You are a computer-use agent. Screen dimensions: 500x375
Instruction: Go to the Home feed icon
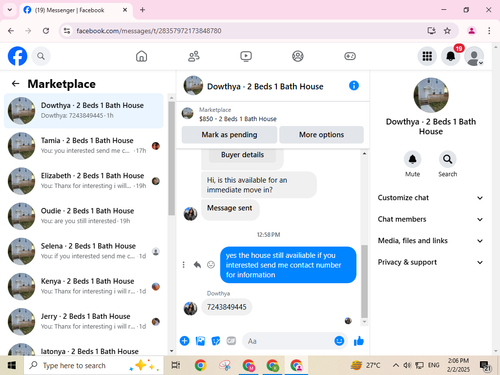click(141, 56)
